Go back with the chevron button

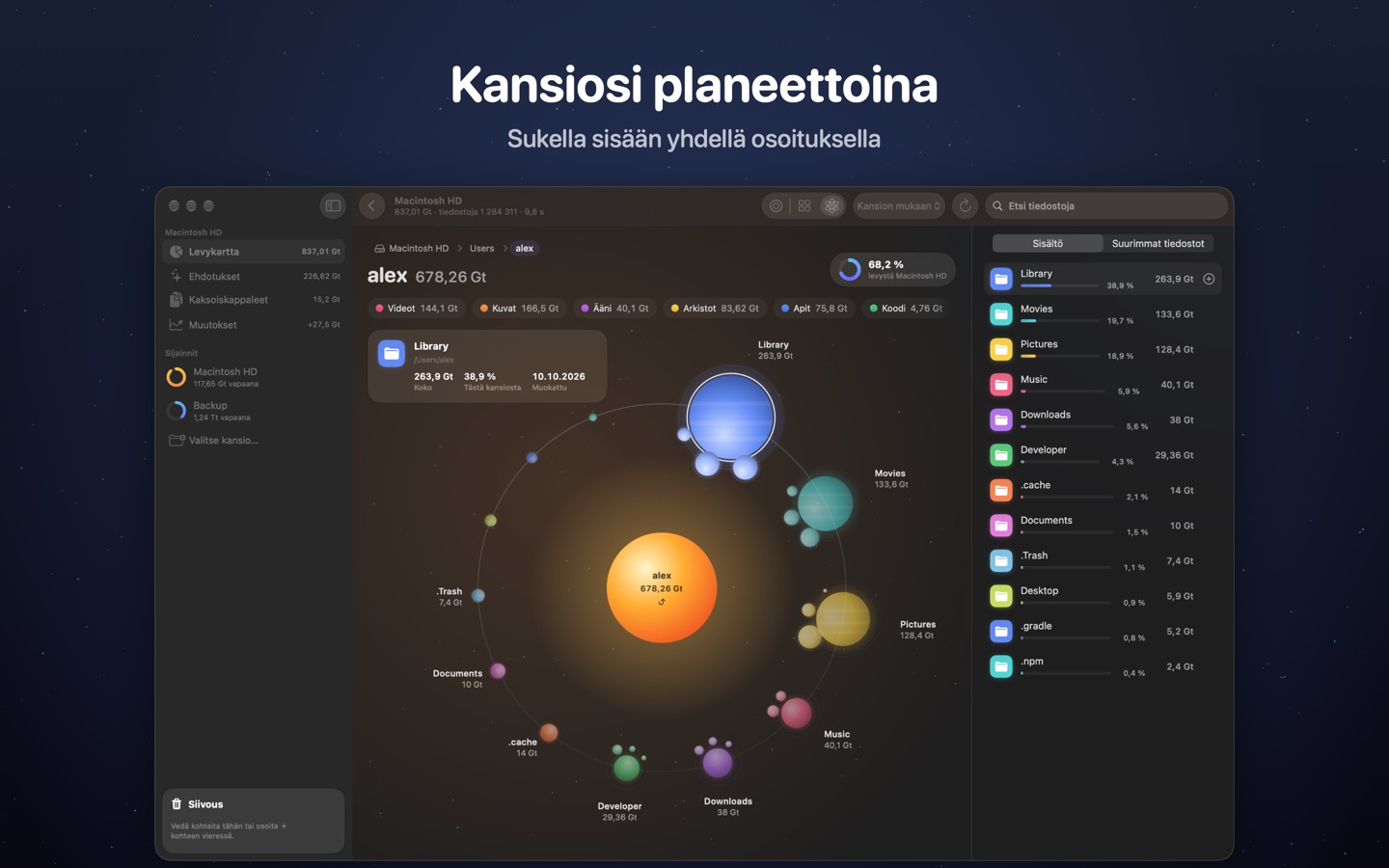(x=371, y=205)
